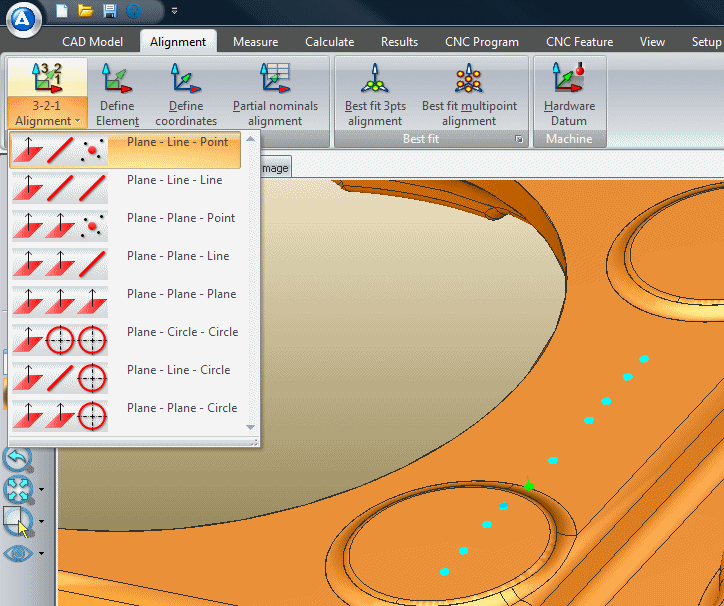Switch to the CAD Model tab
Screen dimensions: 724x606
(93, 42)
